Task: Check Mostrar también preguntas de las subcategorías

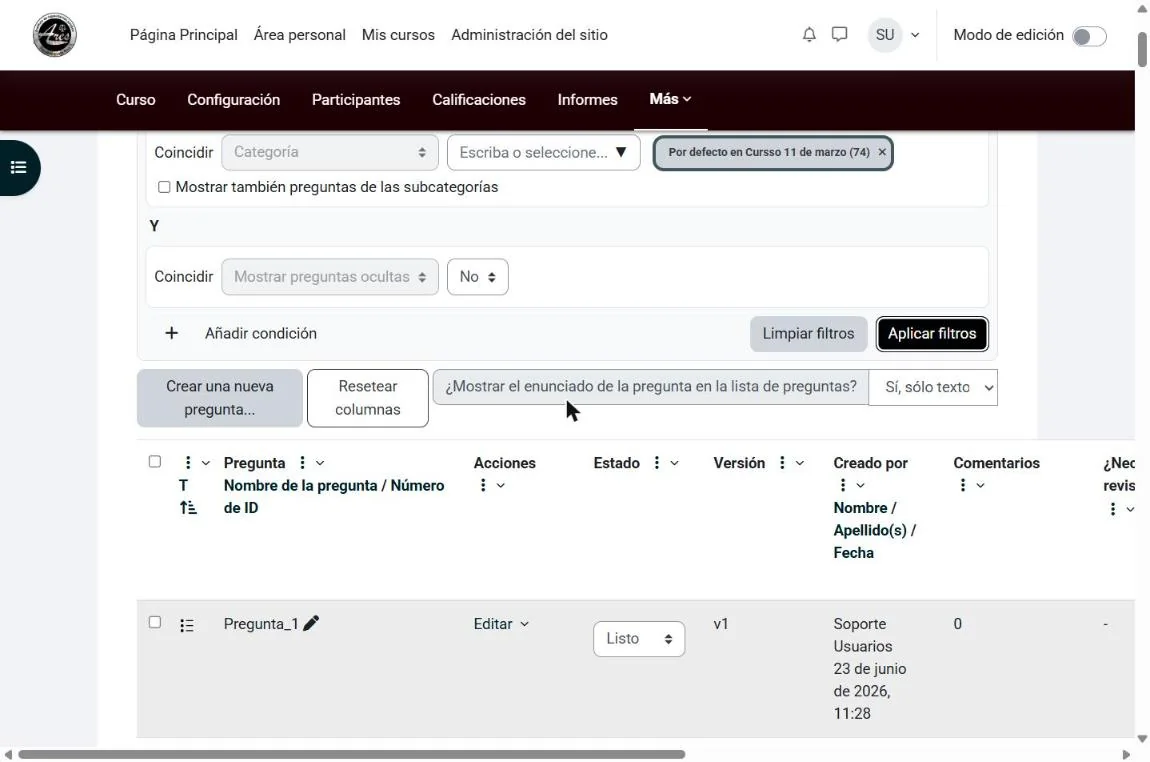Action: 164,188
